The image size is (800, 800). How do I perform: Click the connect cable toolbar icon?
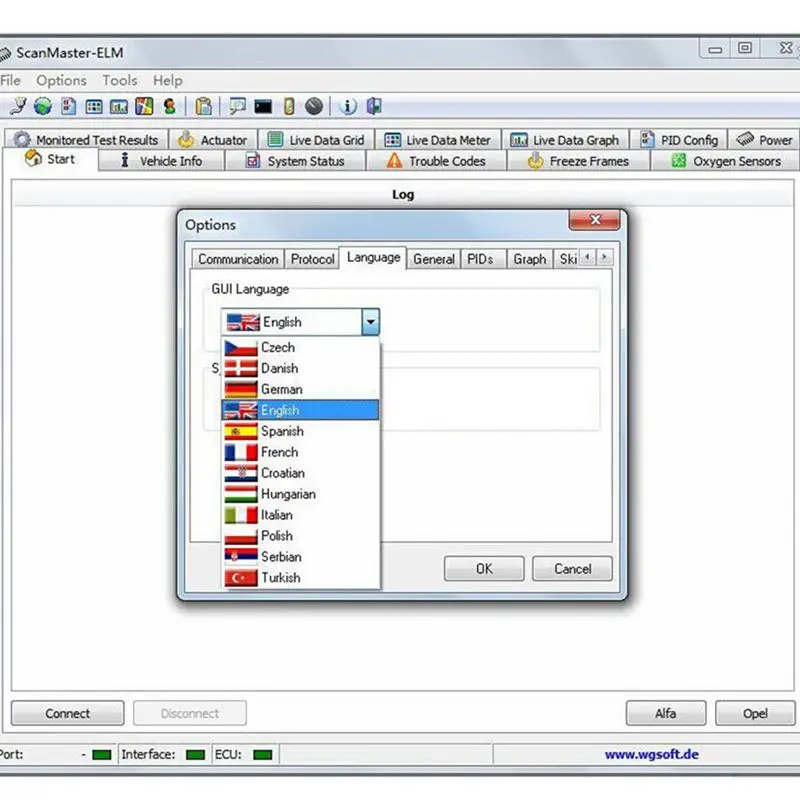pos(18,106)
